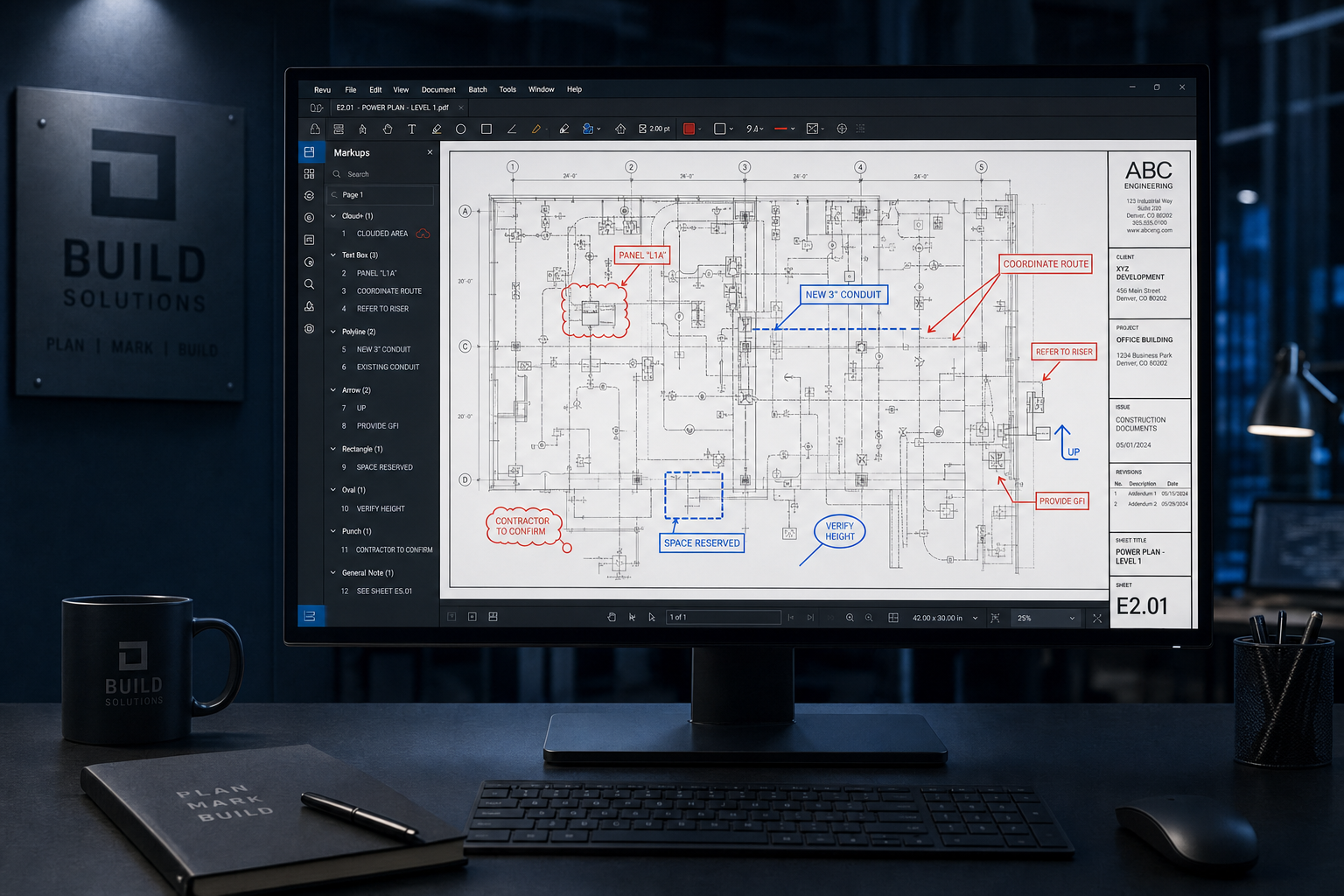Select the orange Pen tool
This screenshot has width=1344, height=896.
point(536,129)
